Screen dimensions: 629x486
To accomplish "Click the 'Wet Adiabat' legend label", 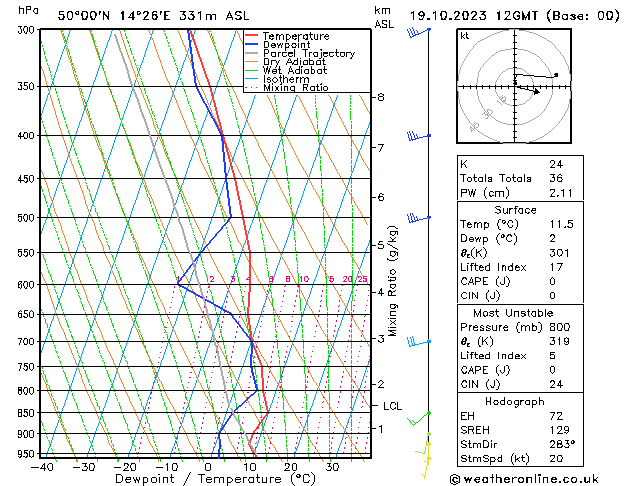I will click(x=295, y=71).
